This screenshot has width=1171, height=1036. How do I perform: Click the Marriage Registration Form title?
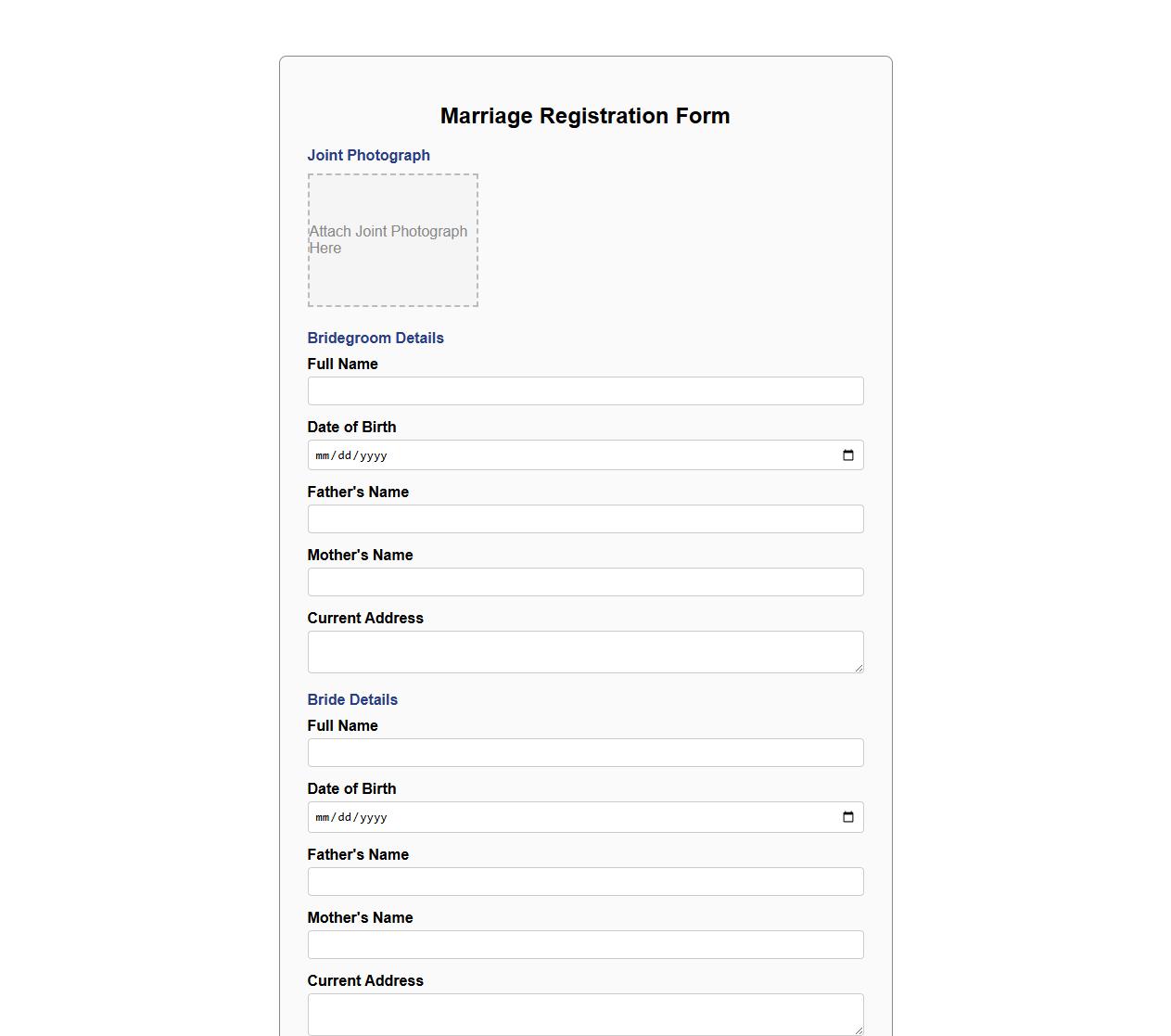(x=584, y=115)
